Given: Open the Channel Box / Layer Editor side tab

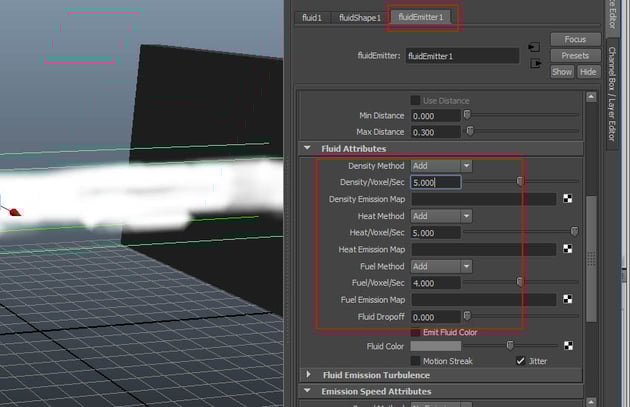Looking at the screenshot, I should 612,94.
